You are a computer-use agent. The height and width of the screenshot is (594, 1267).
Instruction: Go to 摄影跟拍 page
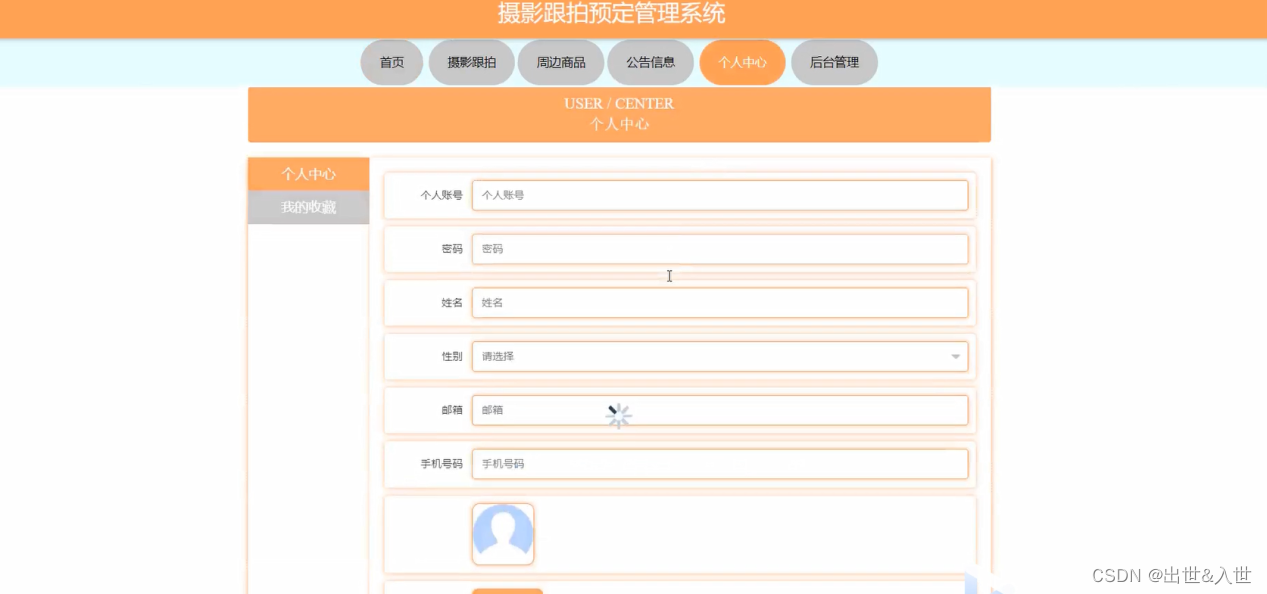pos(471,62)
